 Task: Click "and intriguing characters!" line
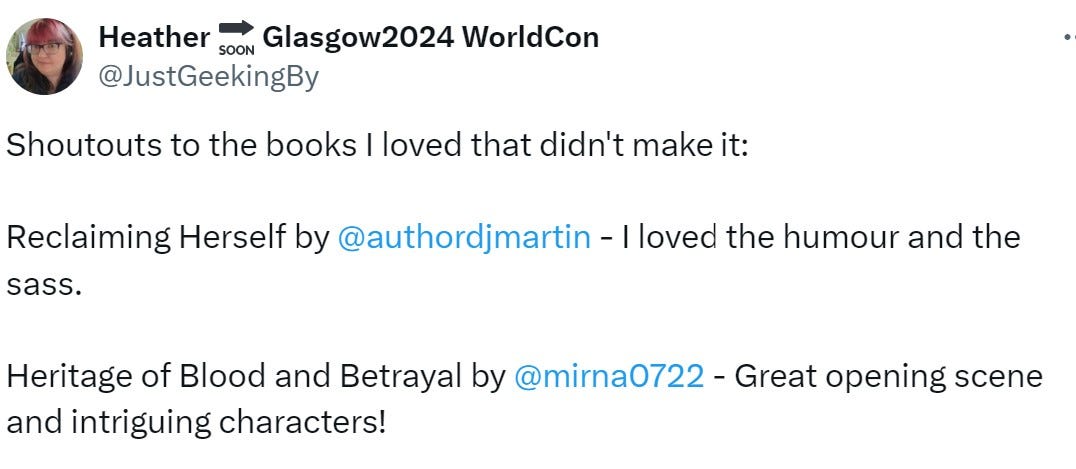pyautogui.click(x=196, y=423)
